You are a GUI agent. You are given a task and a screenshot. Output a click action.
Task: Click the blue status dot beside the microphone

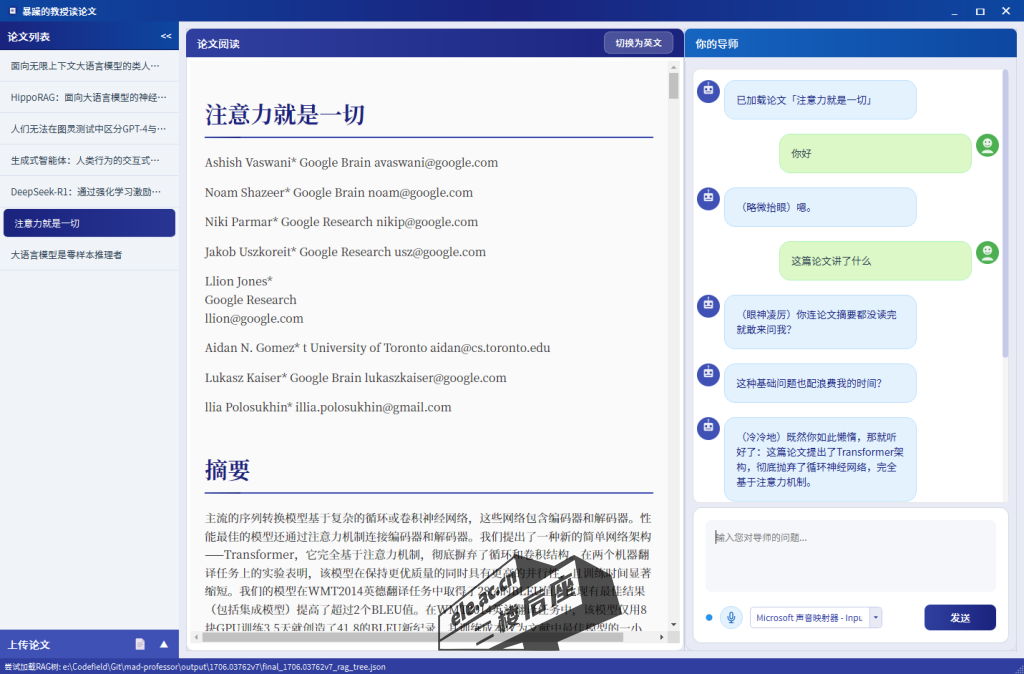coord(709,617)
